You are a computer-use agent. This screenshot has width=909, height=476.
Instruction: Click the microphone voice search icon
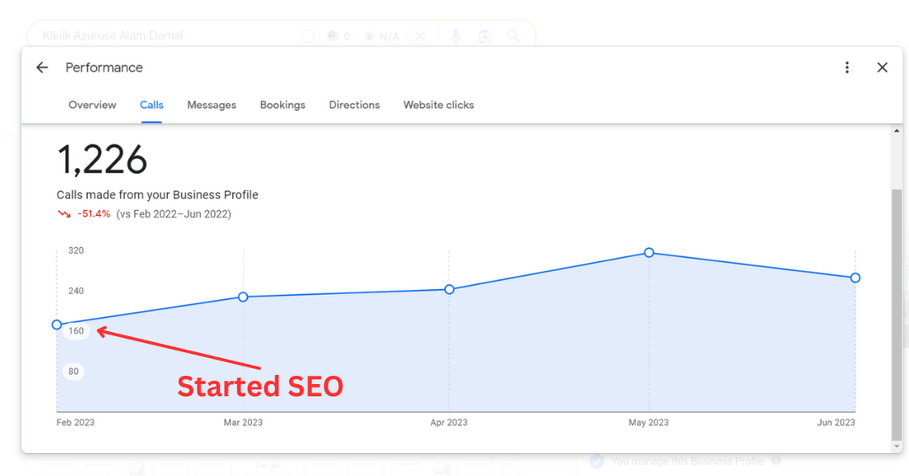[x=455, y=36]
